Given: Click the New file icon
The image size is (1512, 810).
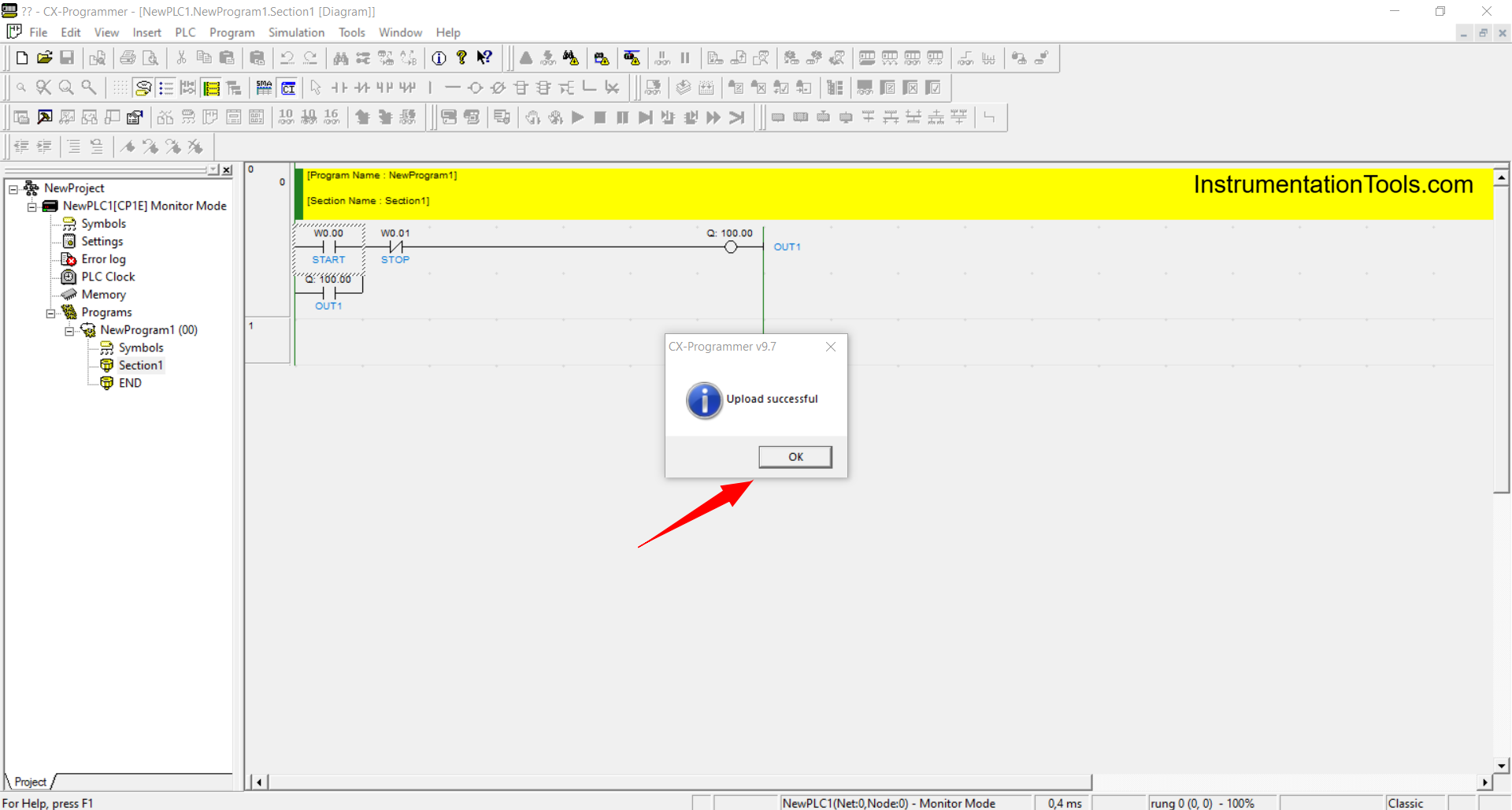Looking at the screenshot, I should click(22, 58).
